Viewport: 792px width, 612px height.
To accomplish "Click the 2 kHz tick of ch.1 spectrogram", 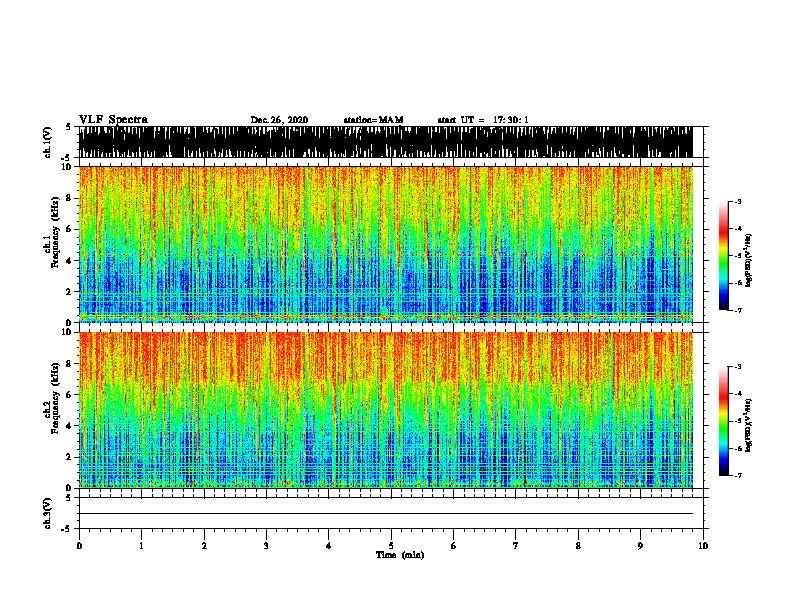I will click(x=69, y=292).
